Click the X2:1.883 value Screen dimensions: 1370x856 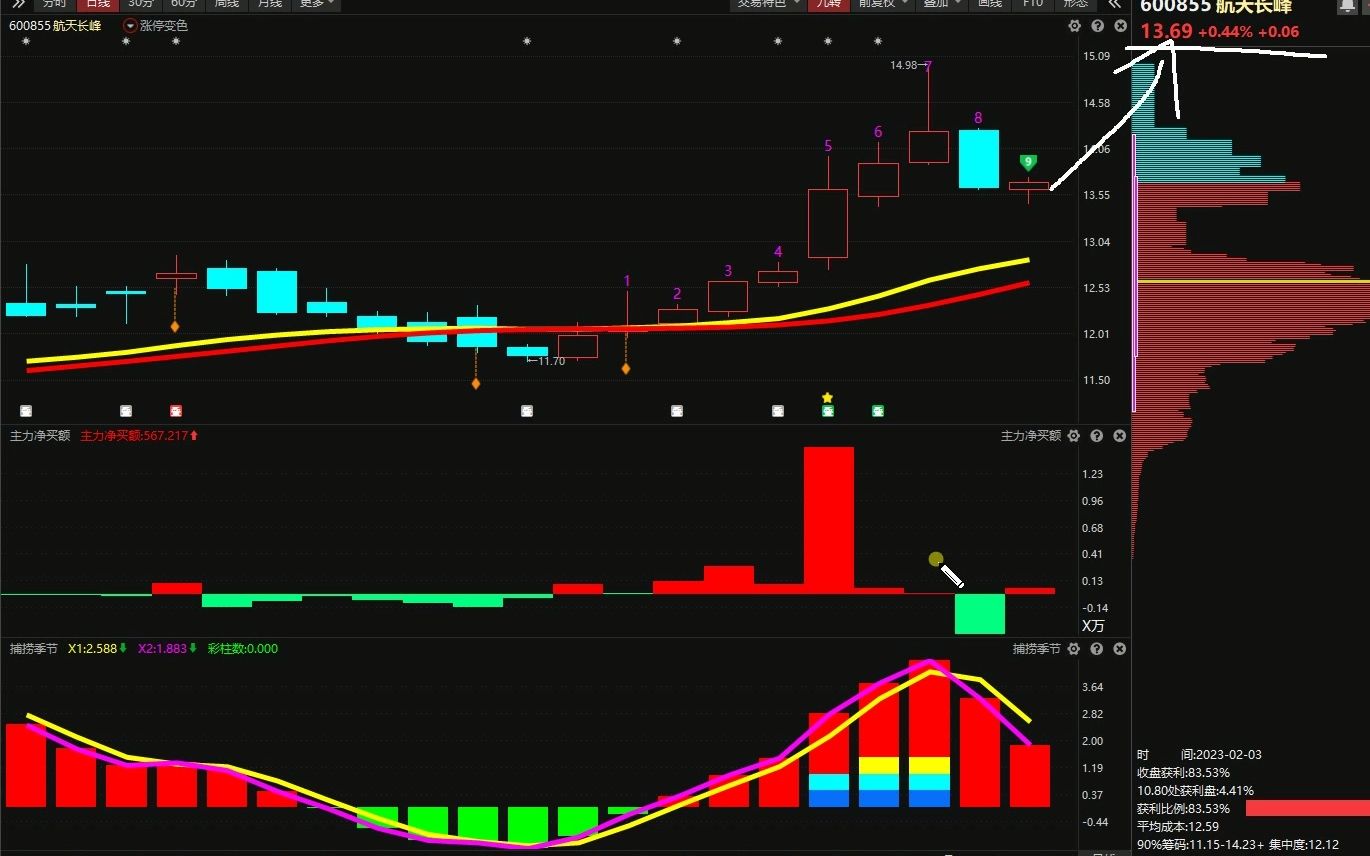pos(167,649)
